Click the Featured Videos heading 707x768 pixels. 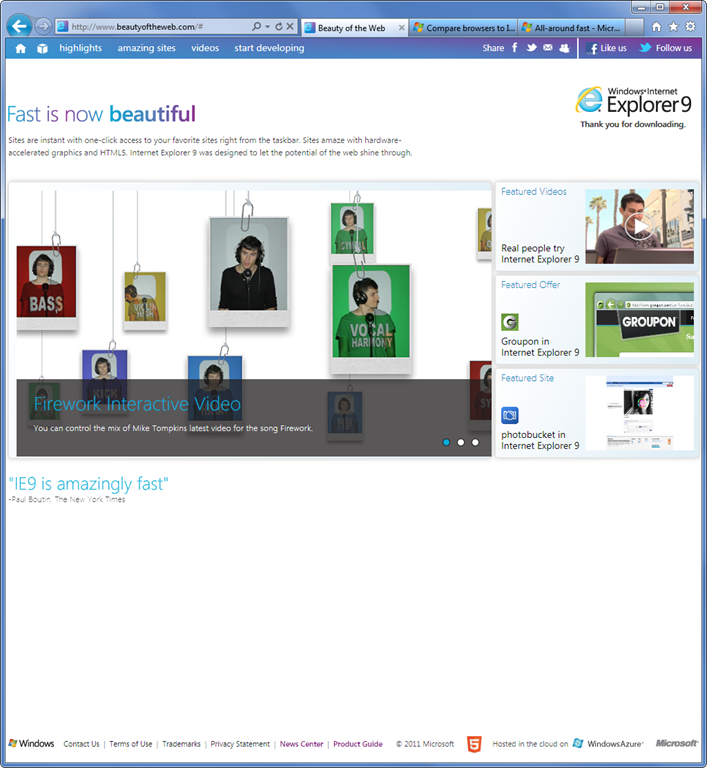[x=534, y=192]
